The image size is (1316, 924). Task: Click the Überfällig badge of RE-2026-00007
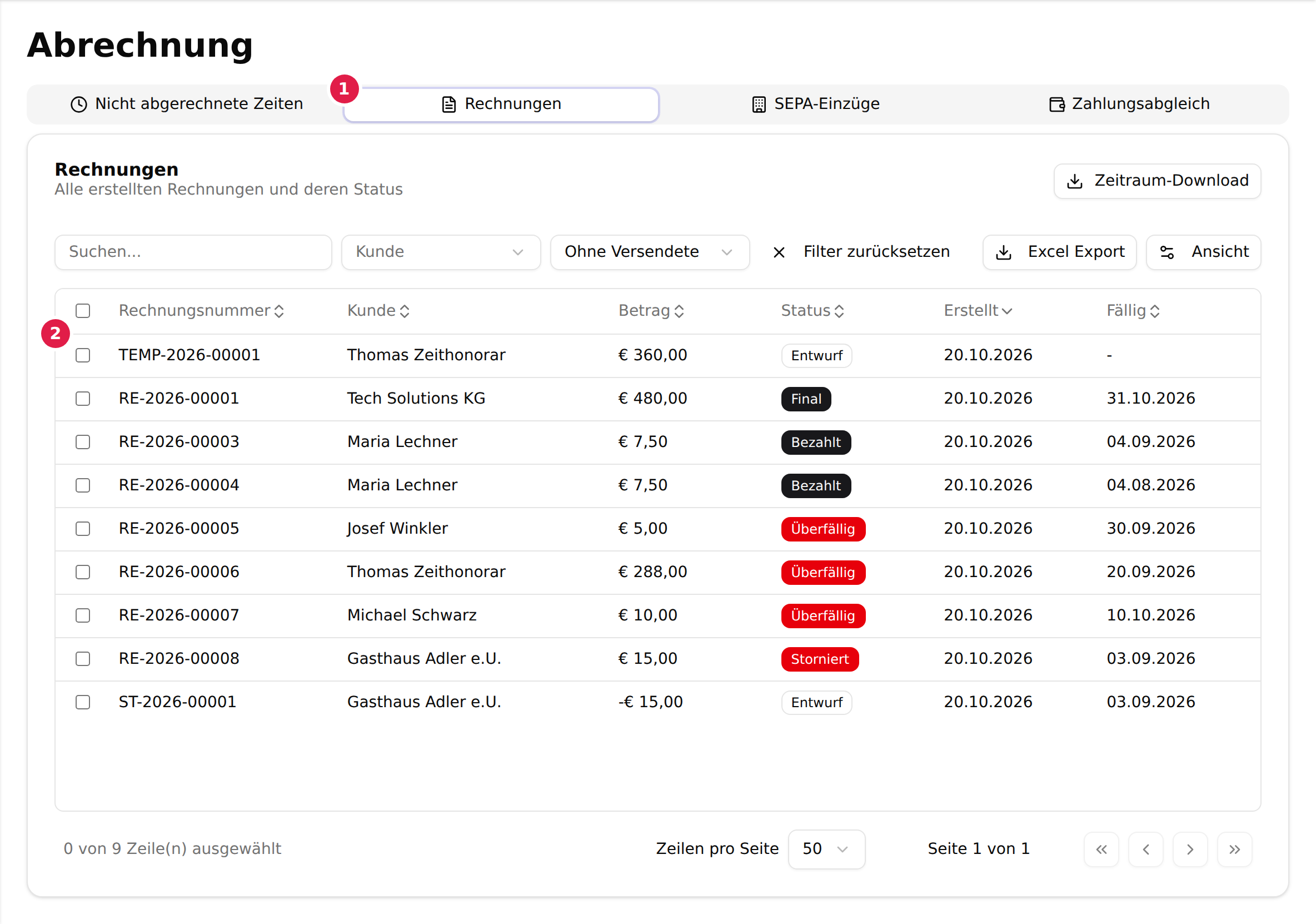[823, 615]
